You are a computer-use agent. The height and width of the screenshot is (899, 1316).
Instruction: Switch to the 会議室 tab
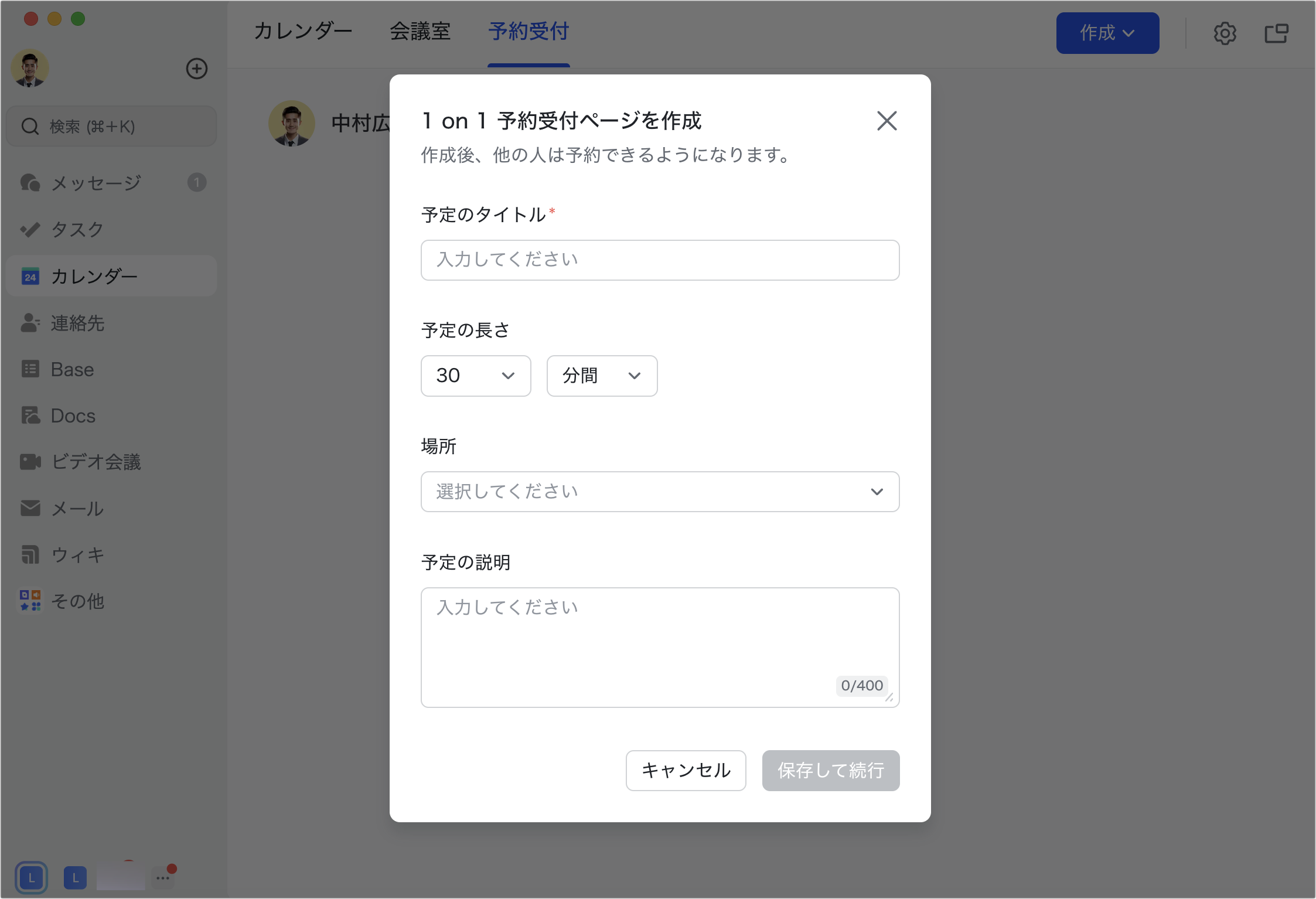tap(420, 32)
